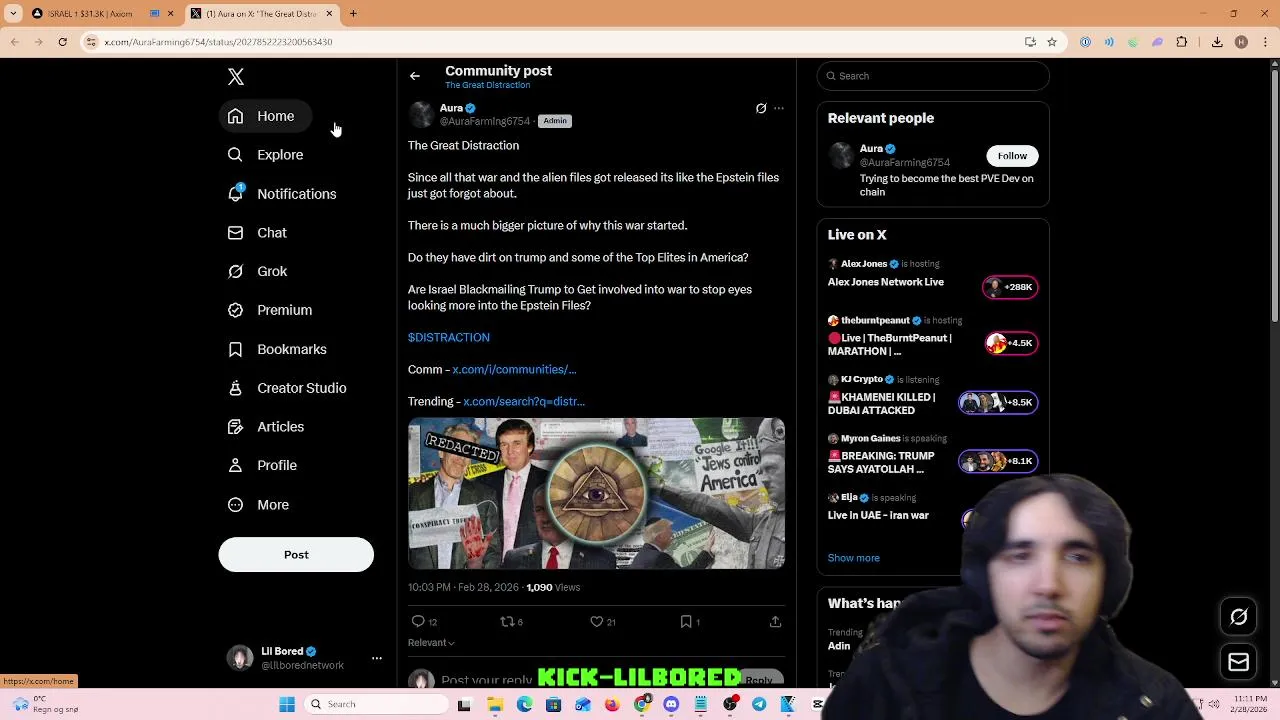Open The Great Distraction community link
The height and width of the screenshot is (720, 1280).
pyautogui.click(x=487, y=86)
